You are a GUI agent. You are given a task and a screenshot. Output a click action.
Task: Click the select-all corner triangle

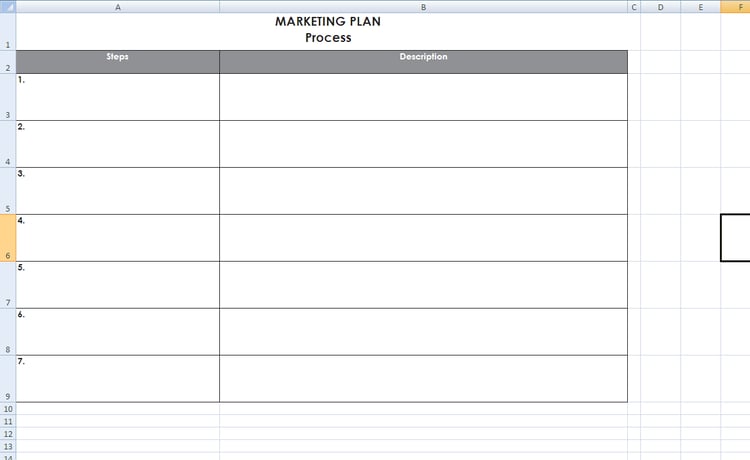8,6
